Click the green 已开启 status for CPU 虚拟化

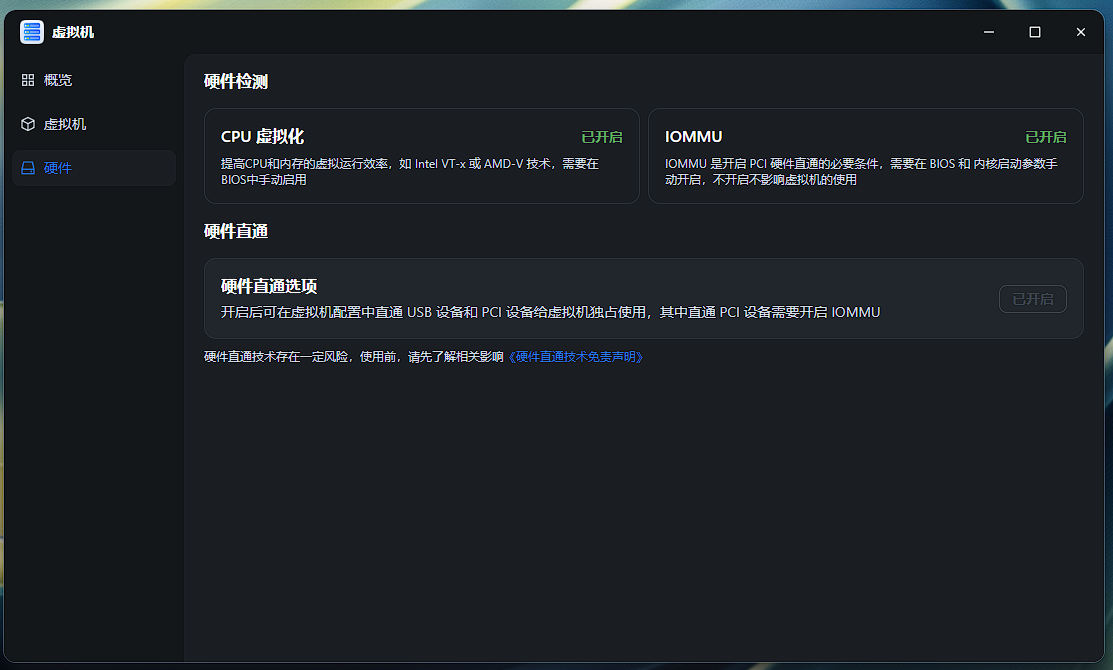click(602, 137)
